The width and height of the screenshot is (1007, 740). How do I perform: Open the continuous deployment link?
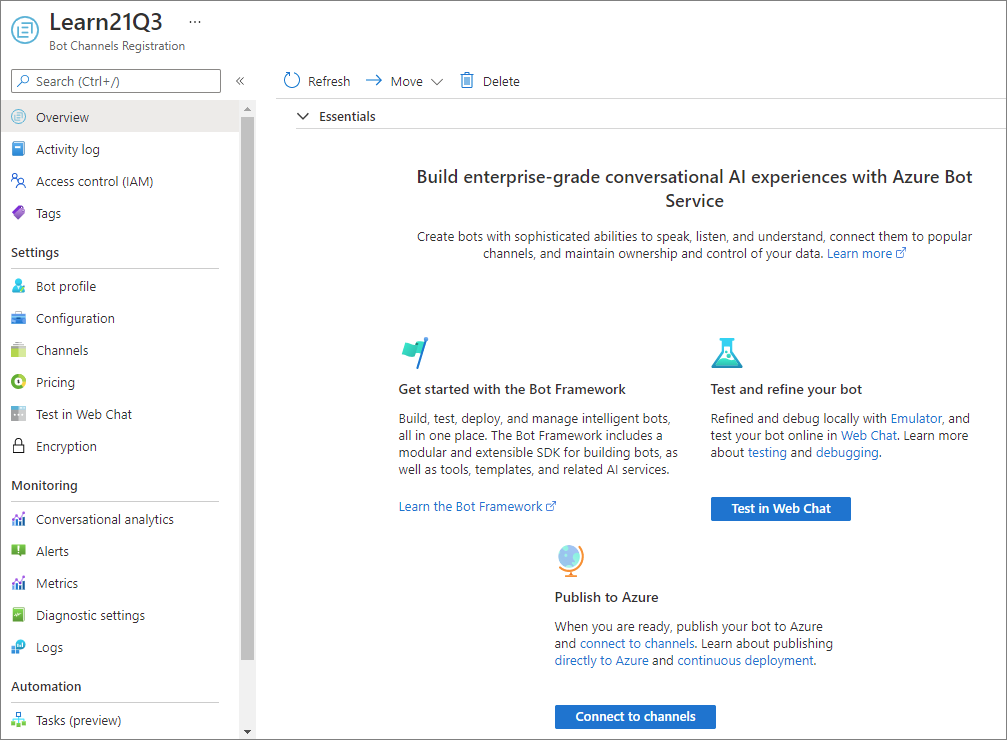pyautogui.click(x=746, y=660)
